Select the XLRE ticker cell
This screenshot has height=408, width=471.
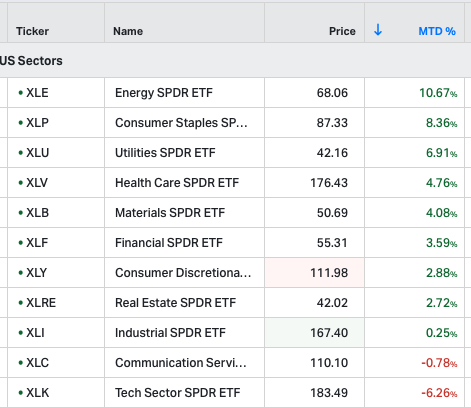tap(56, 303)
